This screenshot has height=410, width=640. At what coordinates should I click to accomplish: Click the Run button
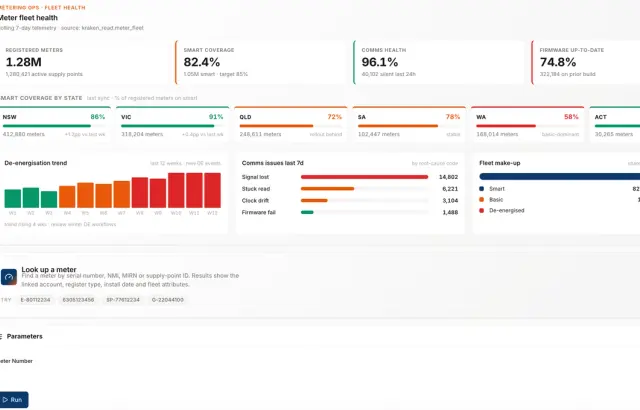(x=13, y=399)
